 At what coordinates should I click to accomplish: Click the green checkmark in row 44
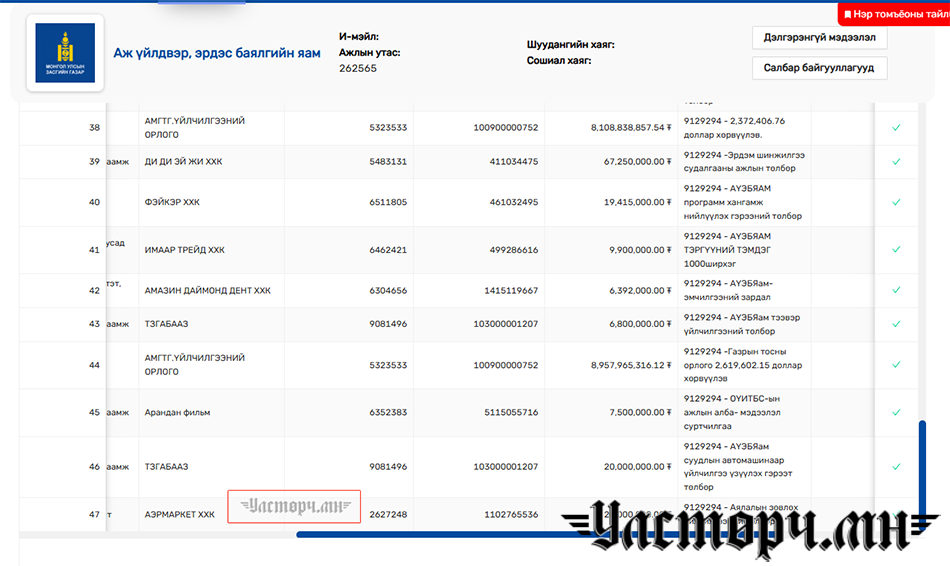click(896, 364)
